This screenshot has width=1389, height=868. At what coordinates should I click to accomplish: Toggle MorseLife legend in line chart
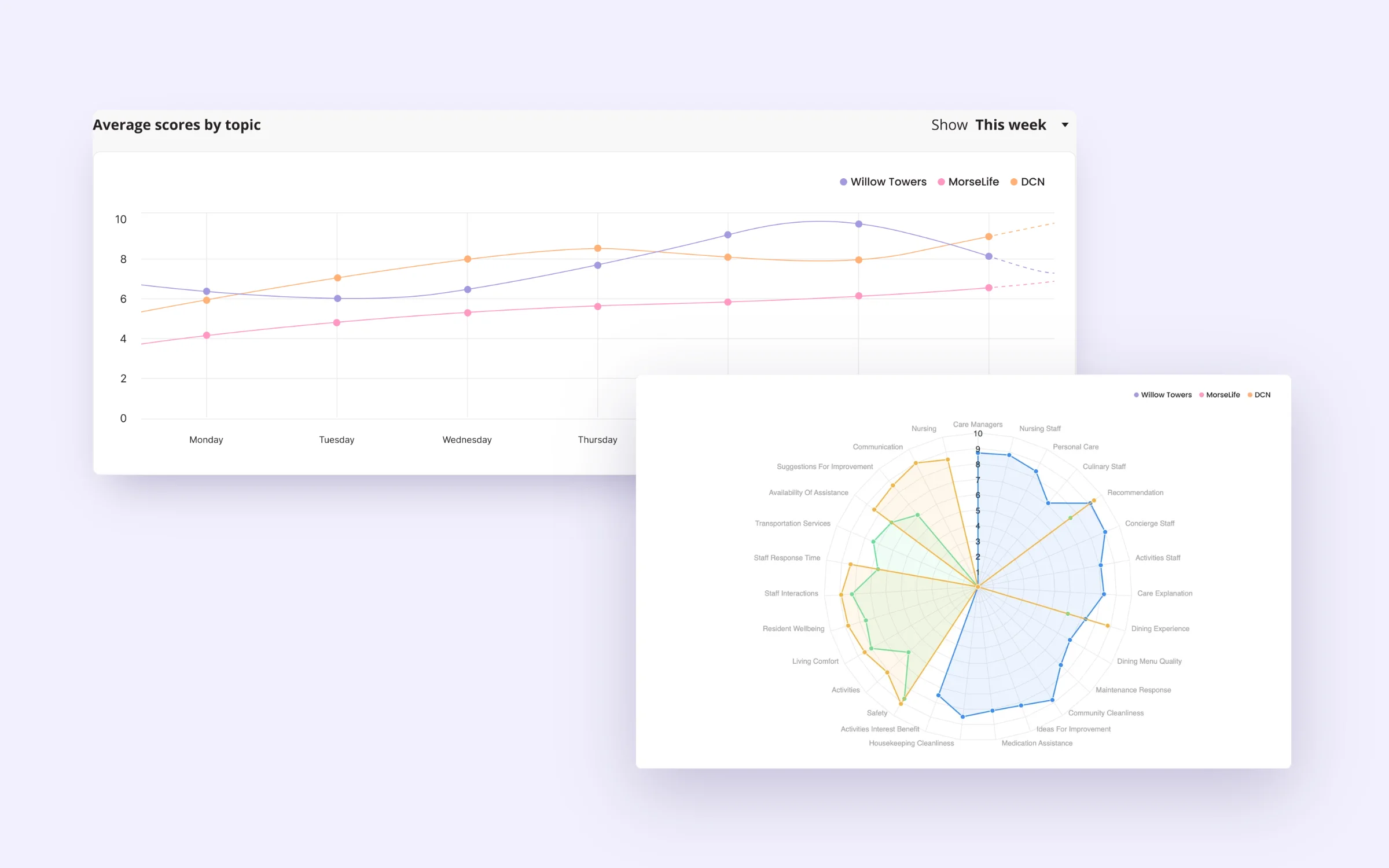click(968, 182)
